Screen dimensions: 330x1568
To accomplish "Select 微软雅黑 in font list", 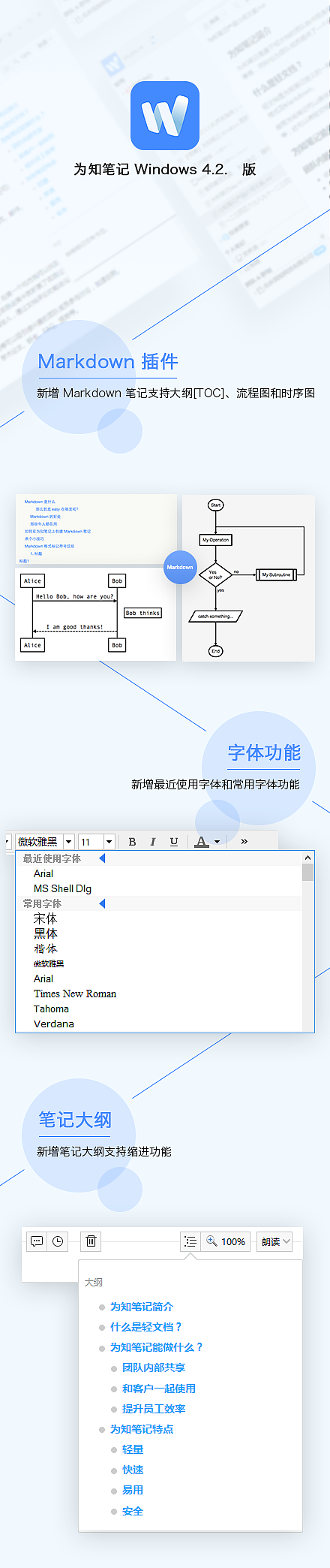I will [x=49, y=963].
